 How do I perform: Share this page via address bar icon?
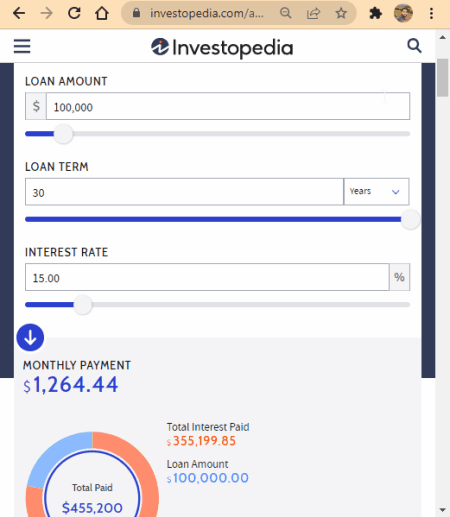click(313, 13)
